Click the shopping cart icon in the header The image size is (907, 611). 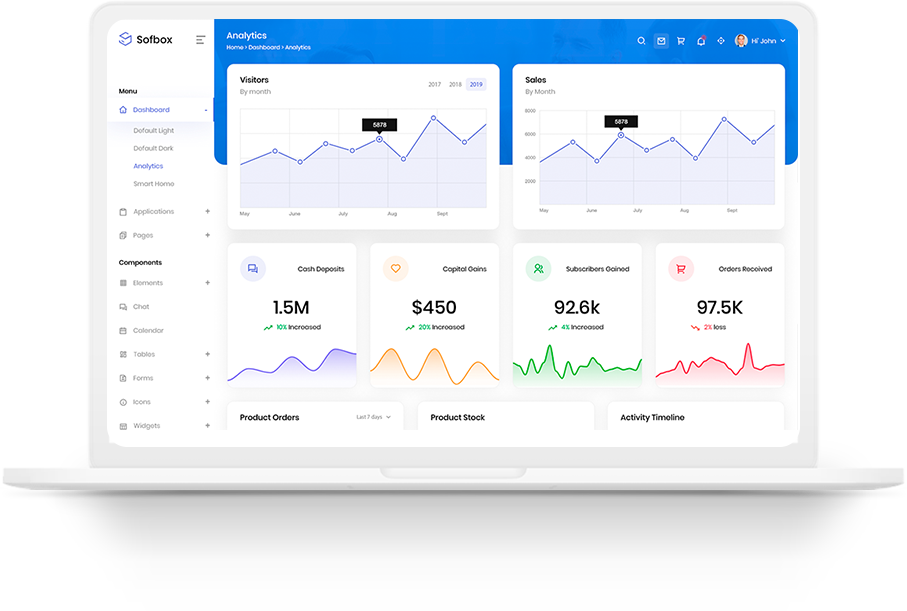pos(680,41)
